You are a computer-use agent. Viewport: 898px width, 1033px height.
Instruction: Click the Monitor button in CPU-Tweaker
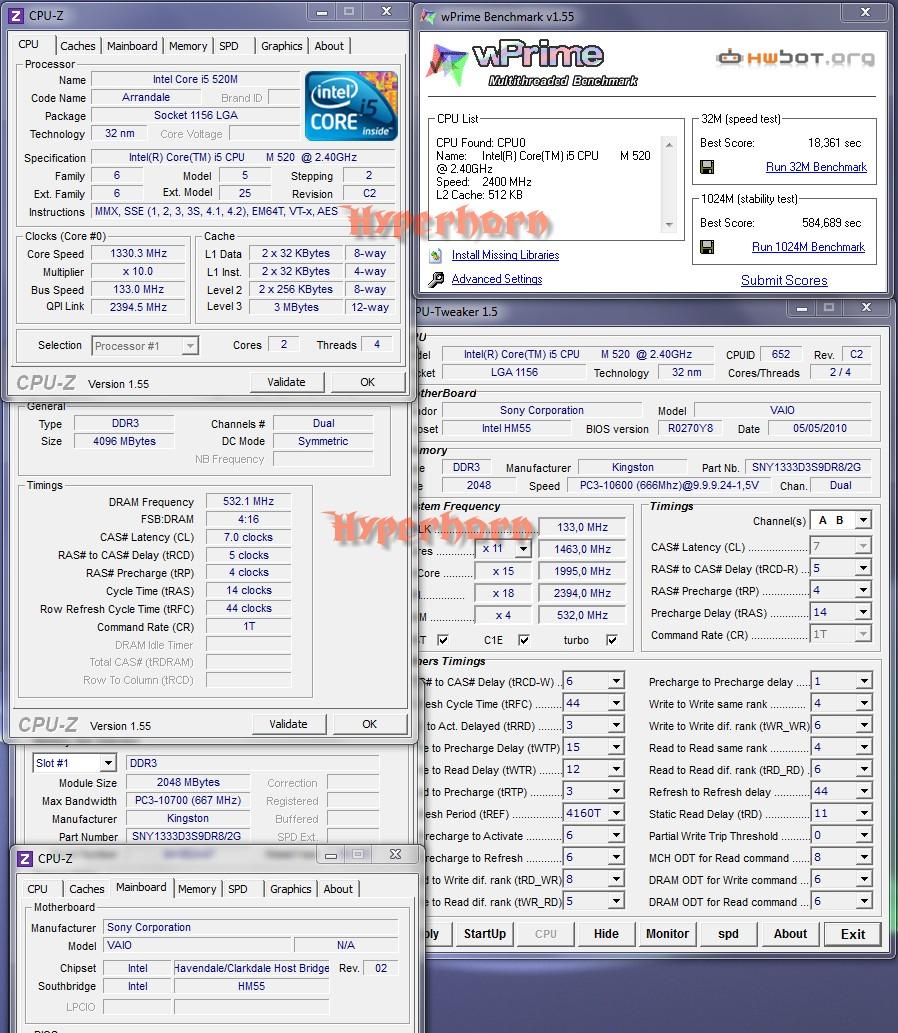coord(667,934)
